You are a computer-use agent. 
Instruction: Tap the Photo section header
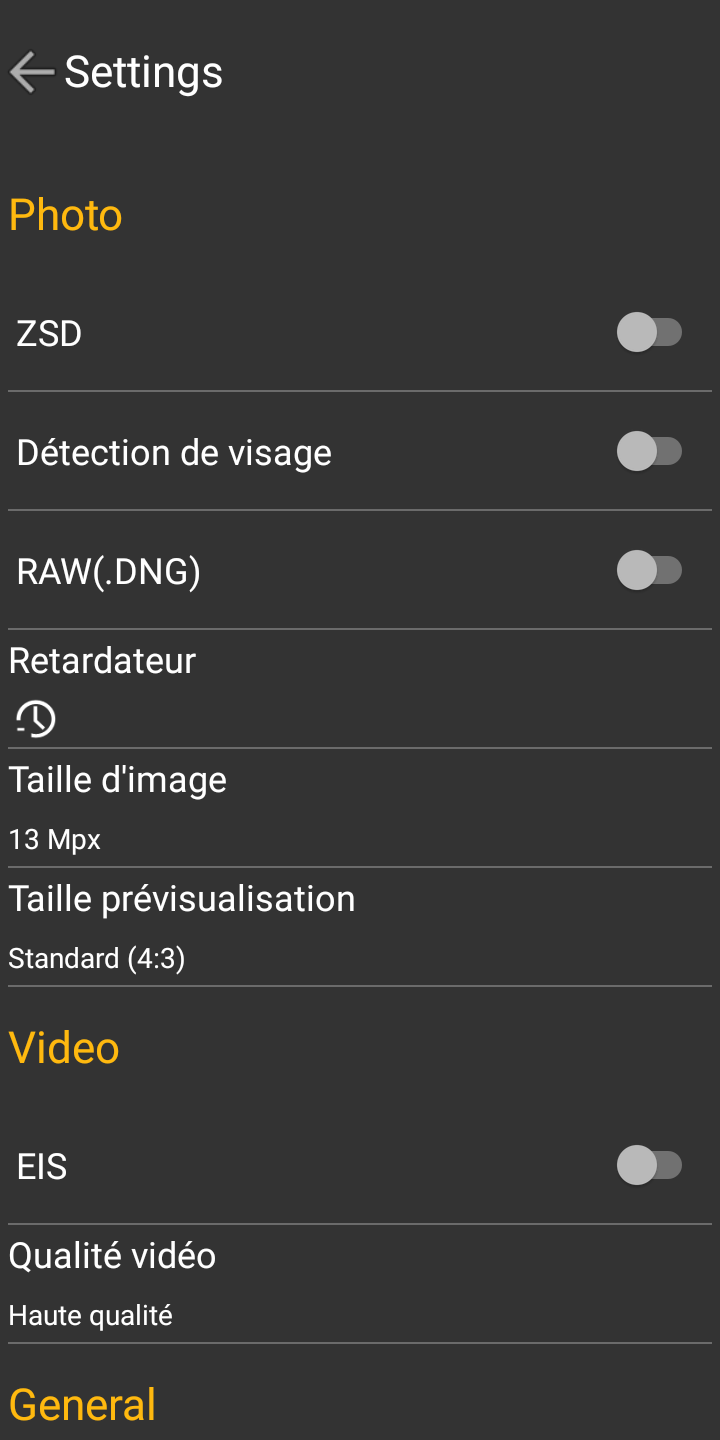66,216
